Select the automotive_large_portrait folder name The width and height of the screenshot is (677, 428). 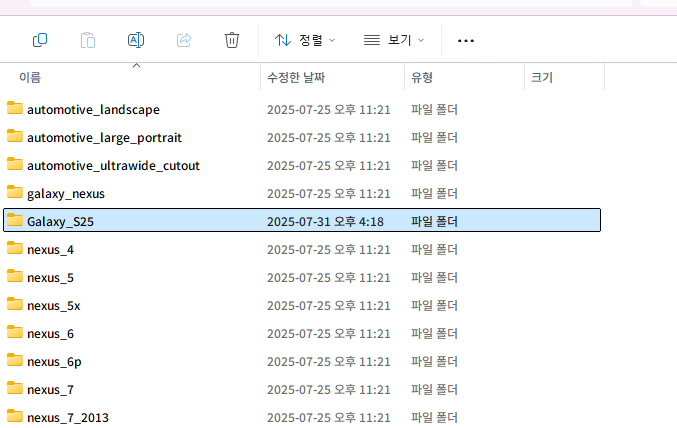click(104, 138)
